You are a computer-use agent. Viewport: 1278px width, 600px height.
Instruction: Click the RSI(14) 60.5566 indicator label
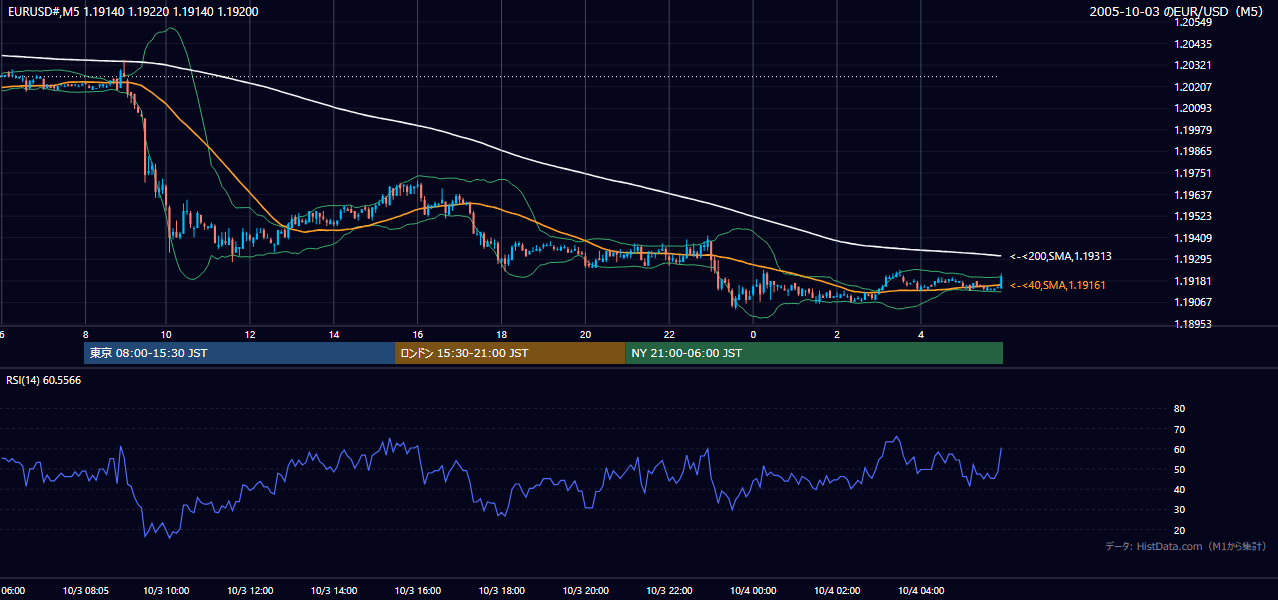(x=44, y=381)
